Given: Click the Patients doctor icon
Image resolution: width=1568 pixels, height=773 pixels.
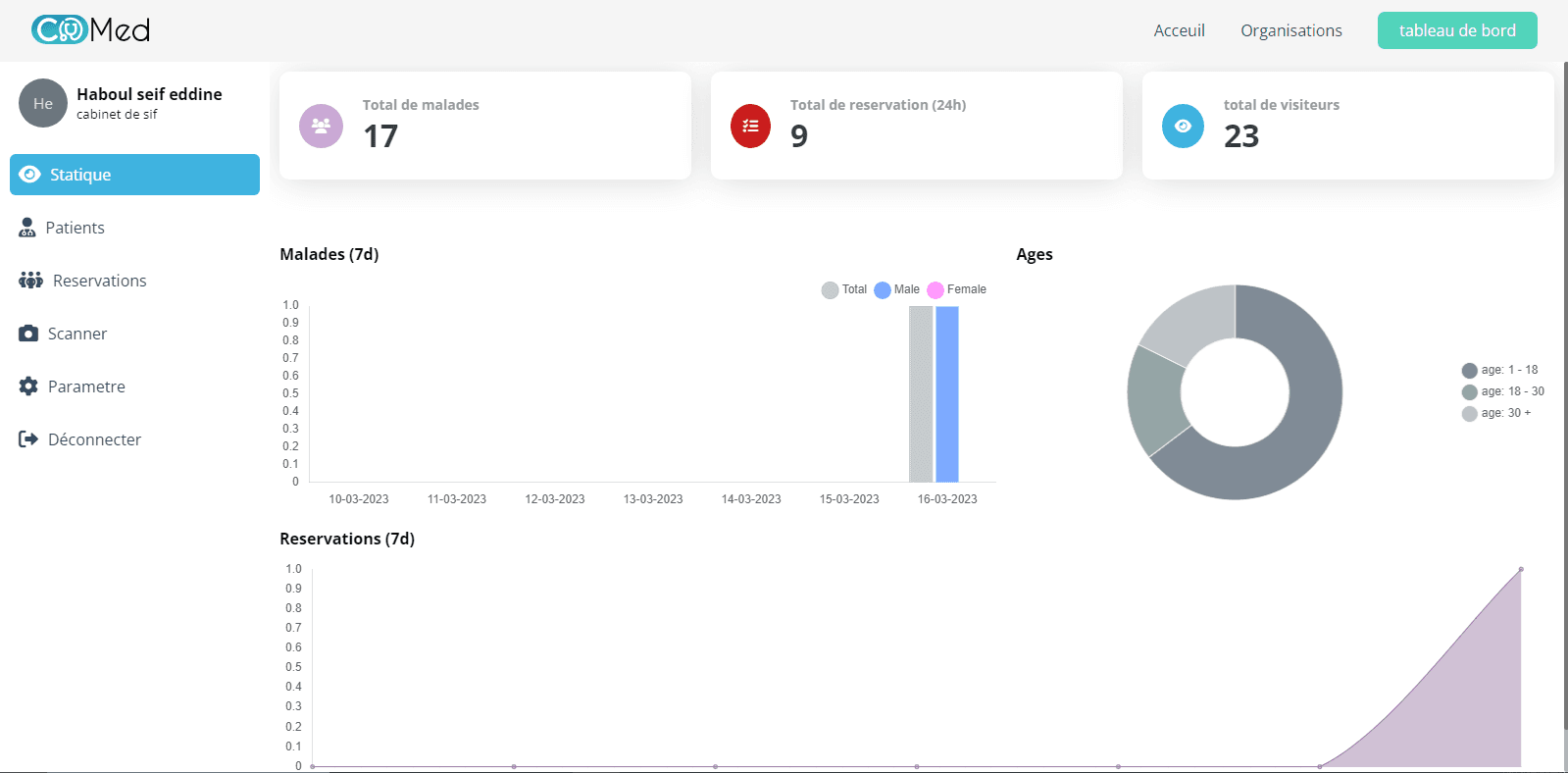Looking at the screenshot, I should pyautogui.click(x=27, y=228).
